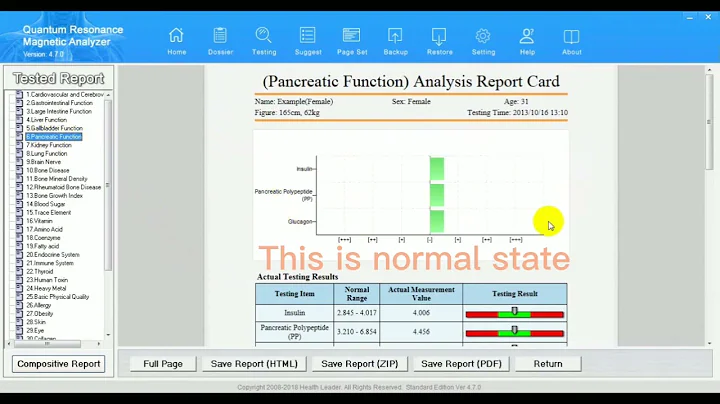Click Save Report (HTML) button
The height and width of the screenshot is (404, 720).
[254, 364]
